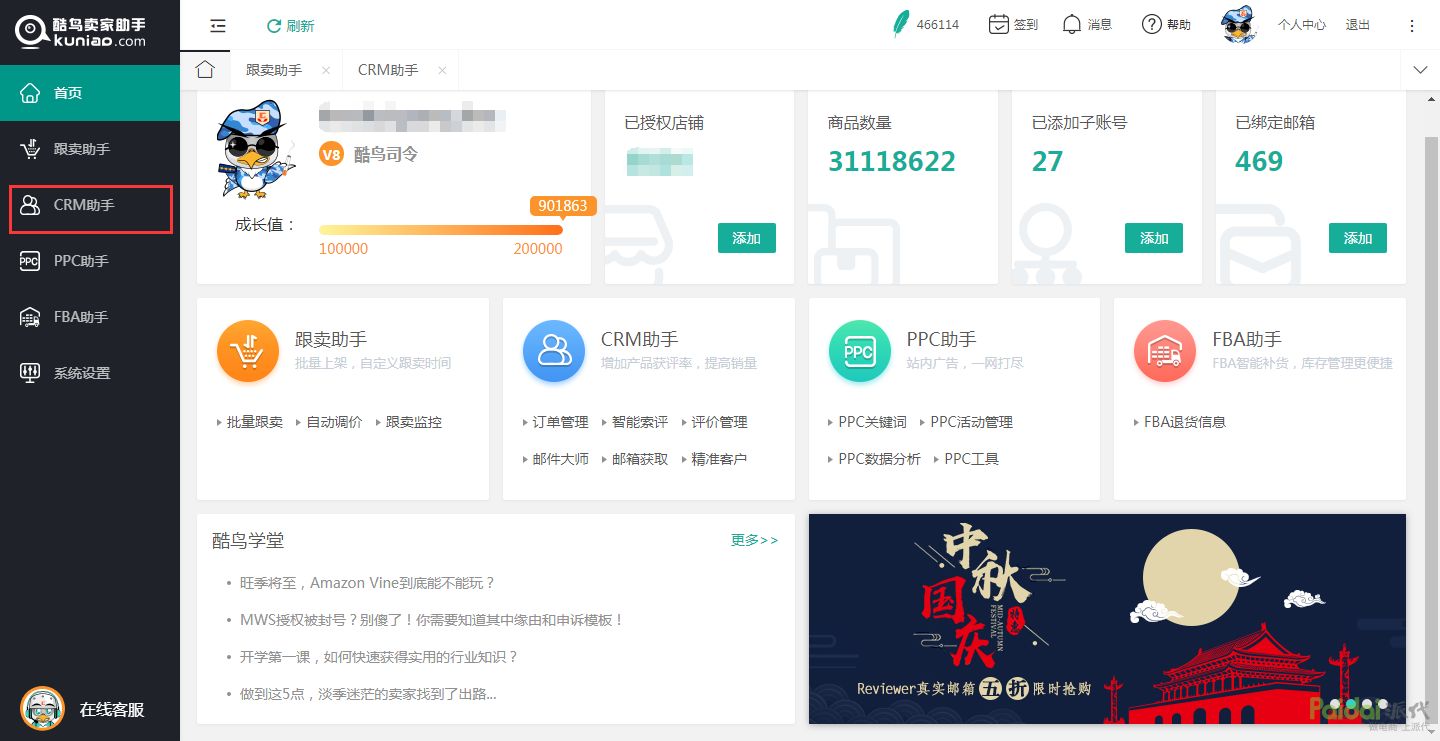This screenshot has width=1440, height=741.
Task: Switch to the 跟卖助手 tab
Action: (x=274, y=70)
